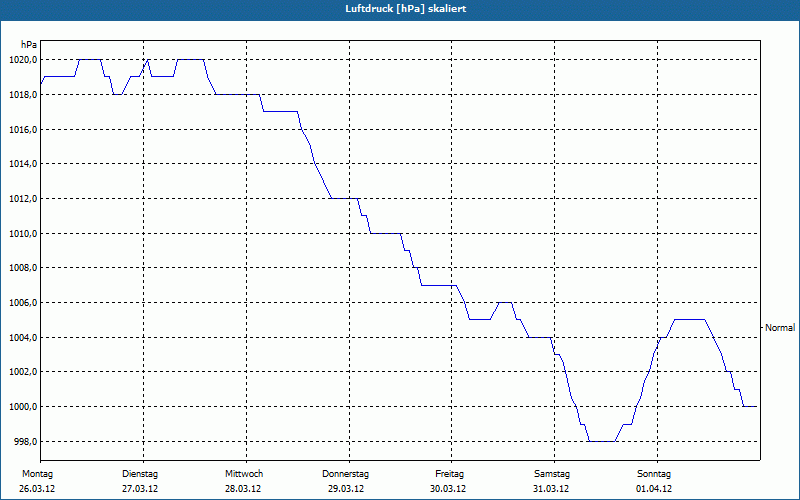Screen dimensions: 800x500
Task: Click the 31.03.12 date label
Action: click(x=551, y=489)
